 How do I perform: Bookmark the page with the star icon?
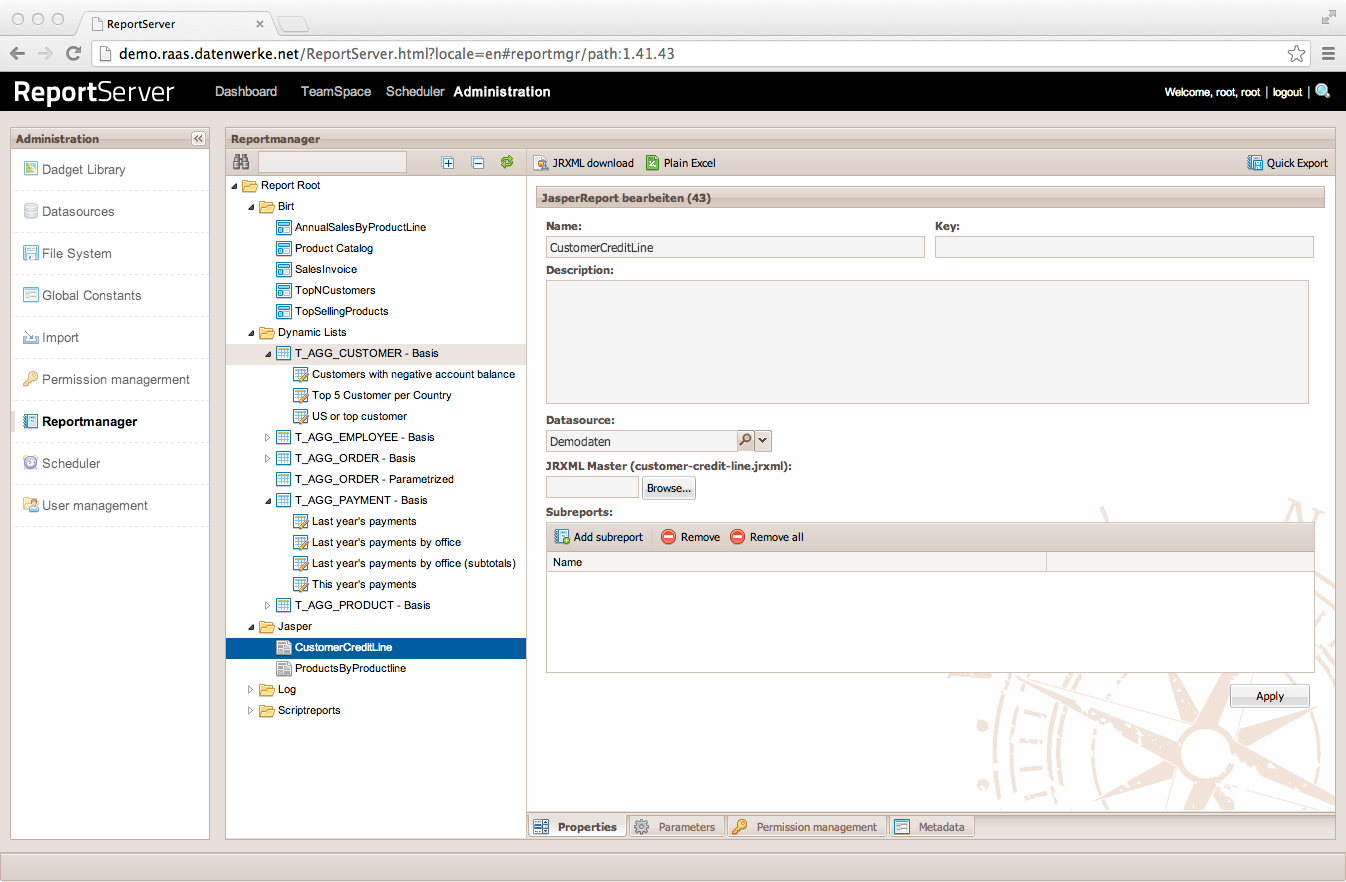1296,53
